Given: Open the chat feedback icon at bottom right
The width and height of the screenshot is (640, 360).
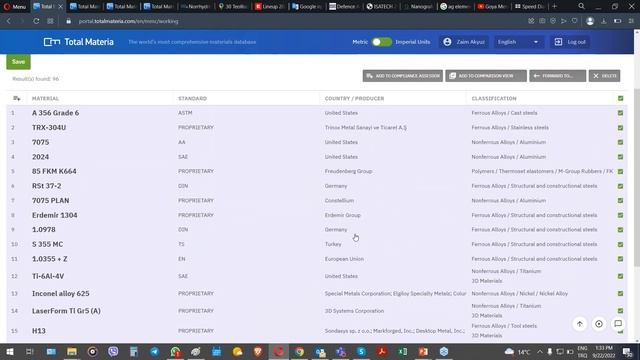Looking at the screenshot, I should click(618, 324).
